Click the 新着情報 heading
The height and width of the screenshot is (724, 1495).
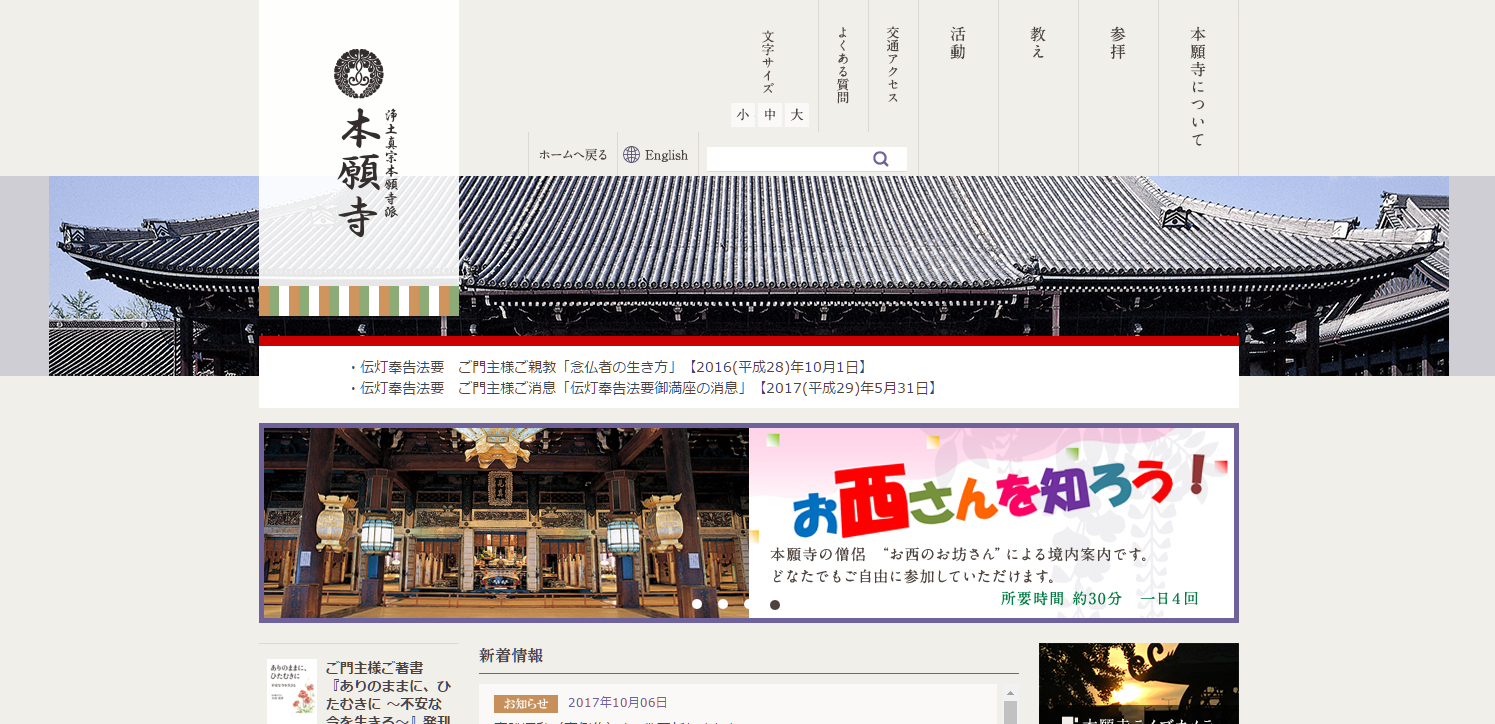point(511,656)
